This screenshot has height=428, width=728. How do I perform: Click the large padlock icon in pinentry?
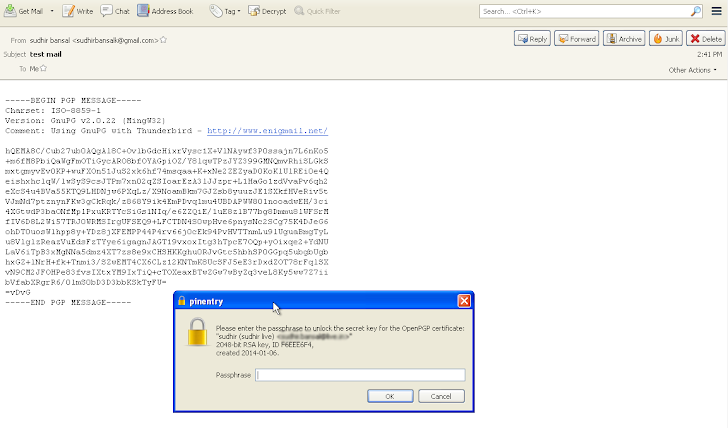point(197,331)
